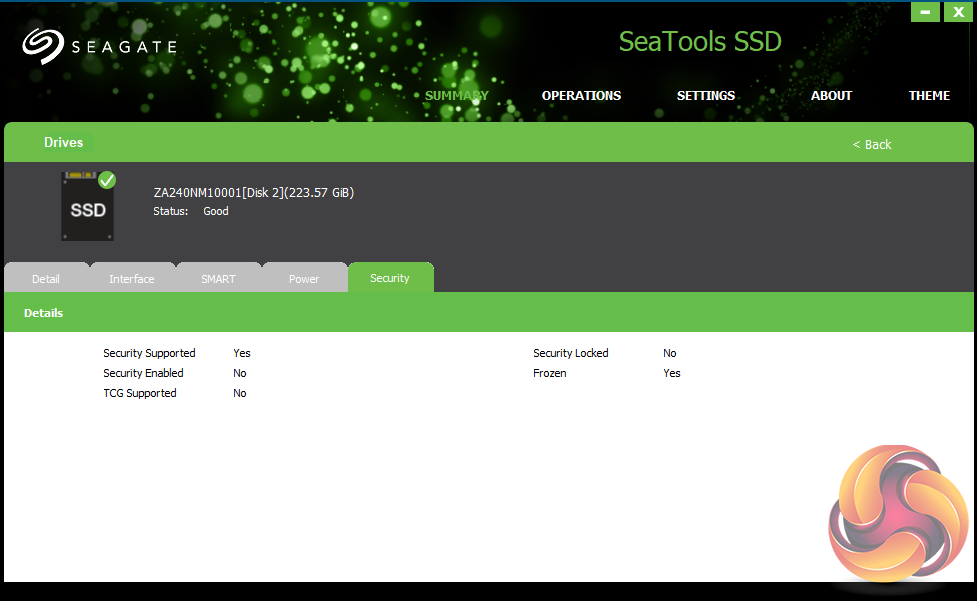Minimize the SeaTools window
The width and height of the screenshot is (977, 601).
click(925, 12)
